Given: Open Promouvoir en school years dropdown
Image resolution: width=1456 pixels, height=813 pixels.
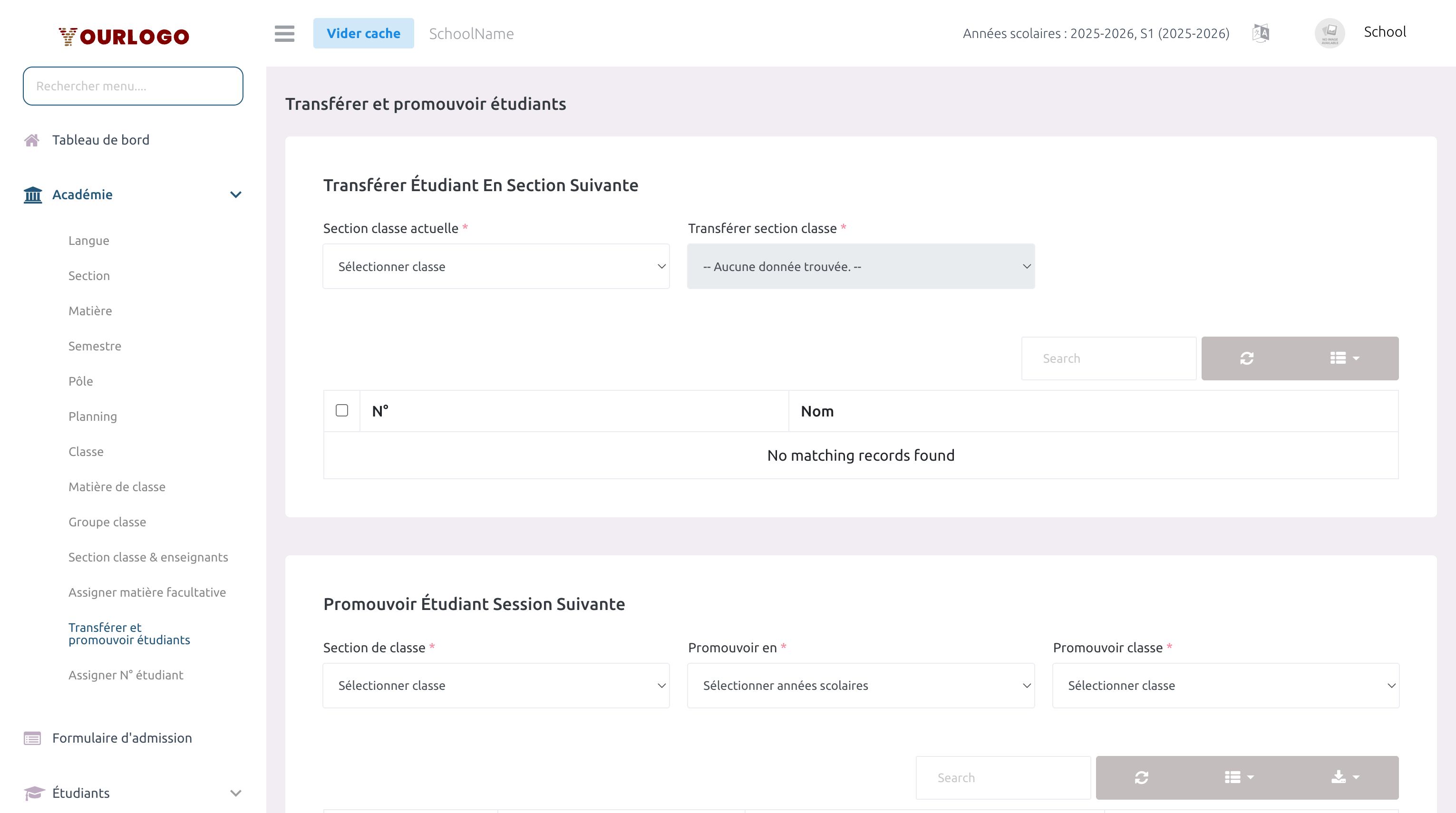Looking at the screenshot, I should pyautogui.click(x=860, y=685).
